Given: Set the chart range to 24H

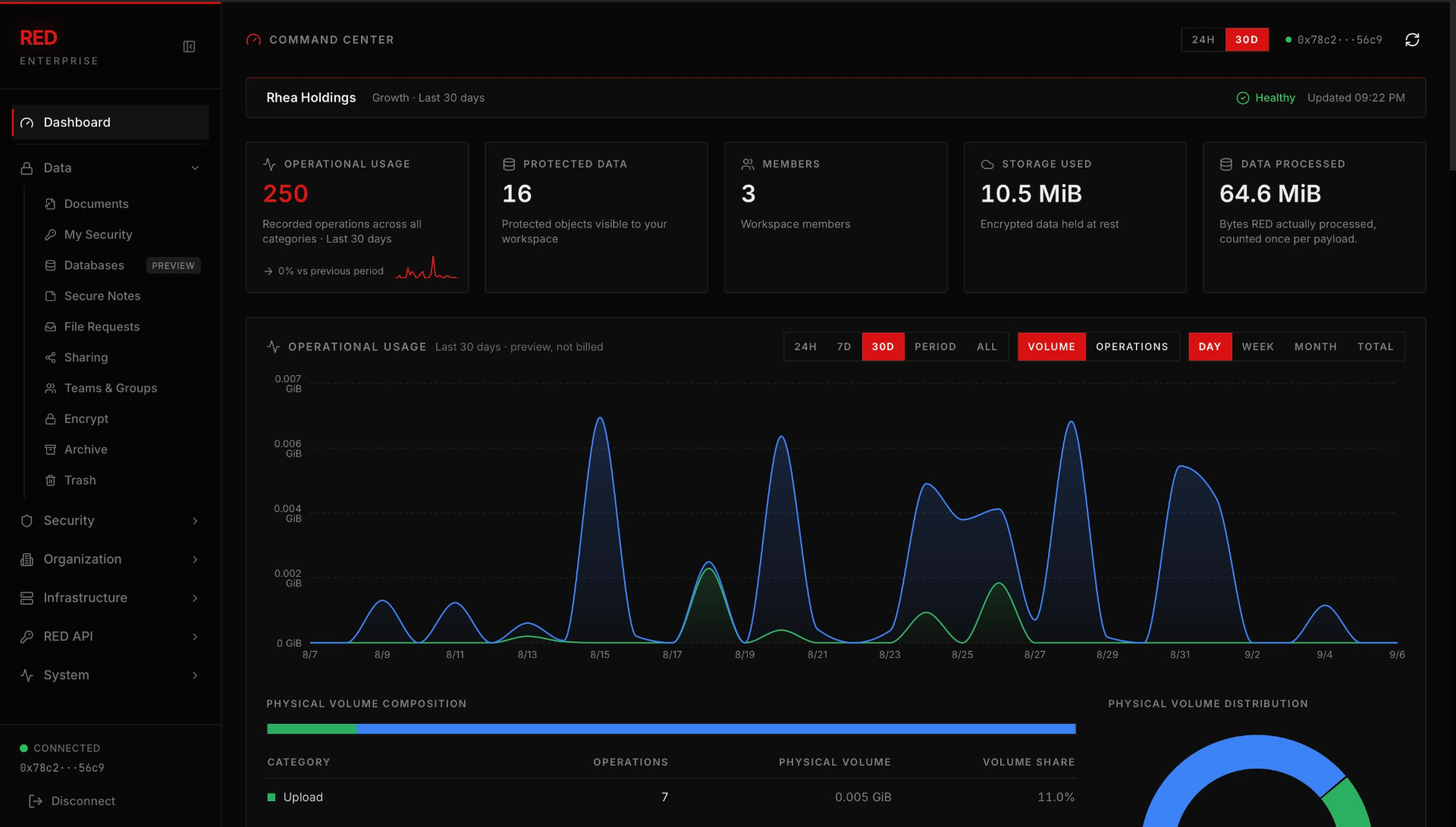Looking at the screenshot, I should (805, 346).
